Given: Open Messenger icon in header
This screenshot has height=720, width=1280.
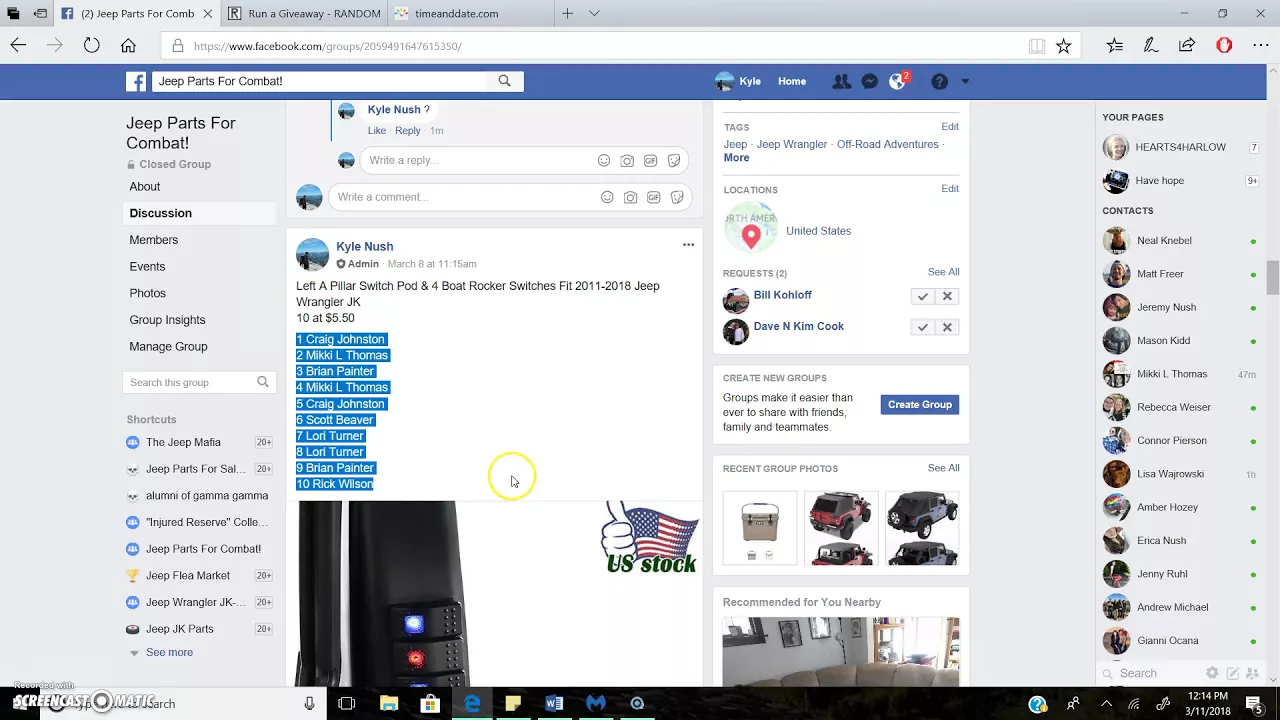Looking at the screenshot, I should click(870, 82).
